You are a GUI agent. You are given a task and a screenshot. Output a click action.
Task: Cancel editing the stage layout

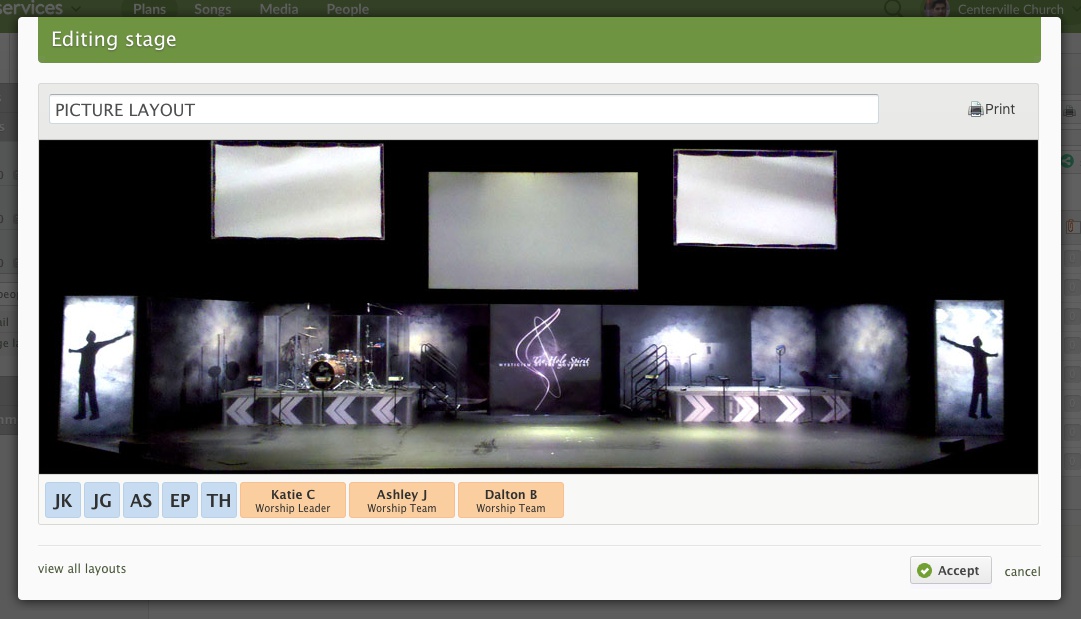pos(1022,571)
